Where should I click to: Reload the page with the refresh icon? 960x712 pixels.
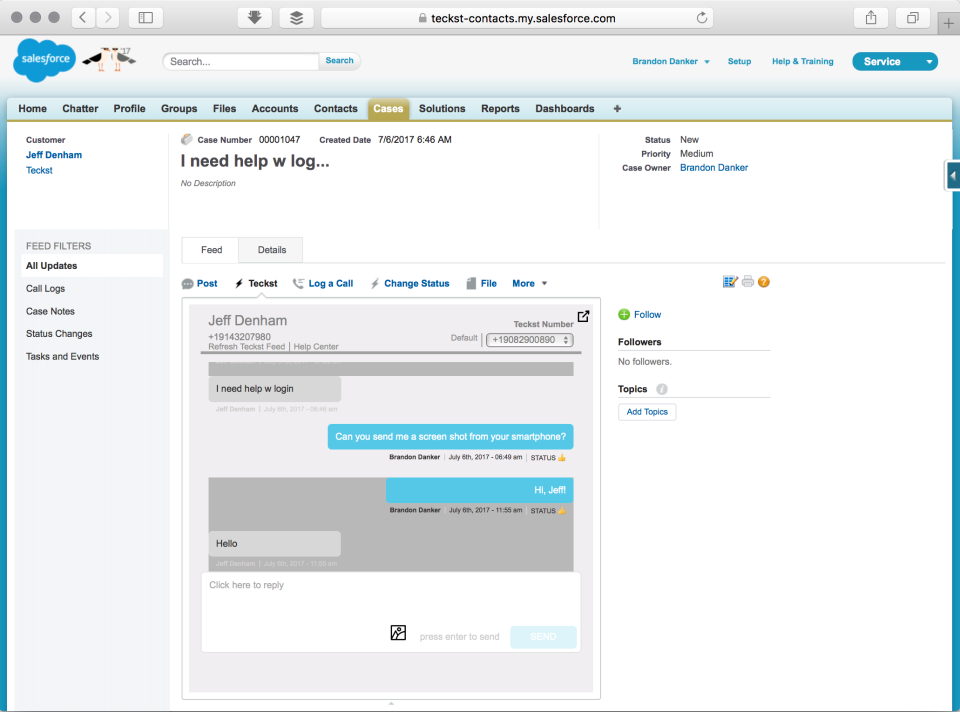[702, 18]
